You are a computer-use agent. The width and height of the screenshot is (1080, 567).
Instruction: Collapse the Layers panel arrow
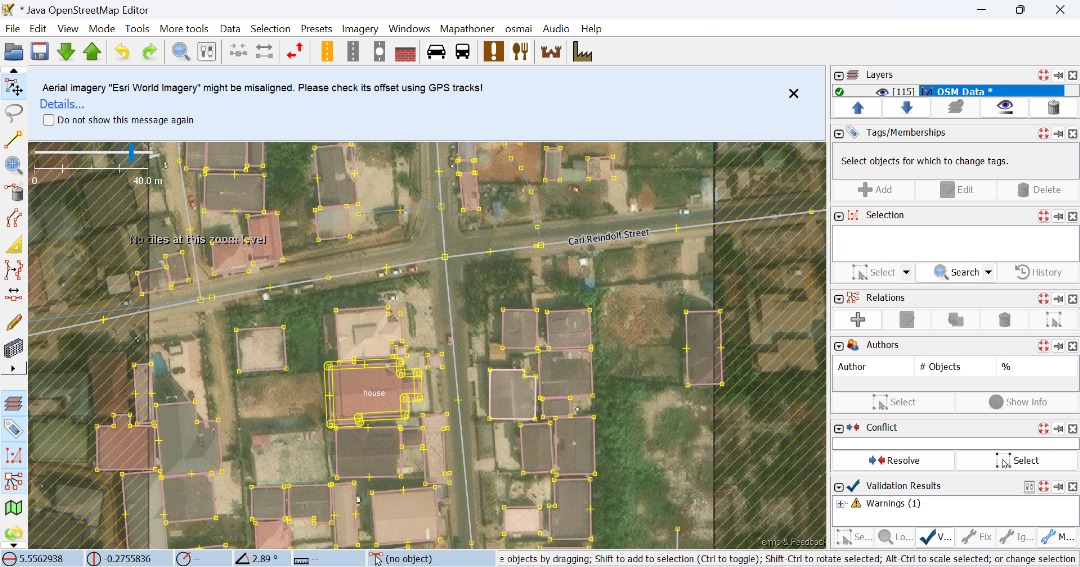pyautogui.click(x=838, y=75)
